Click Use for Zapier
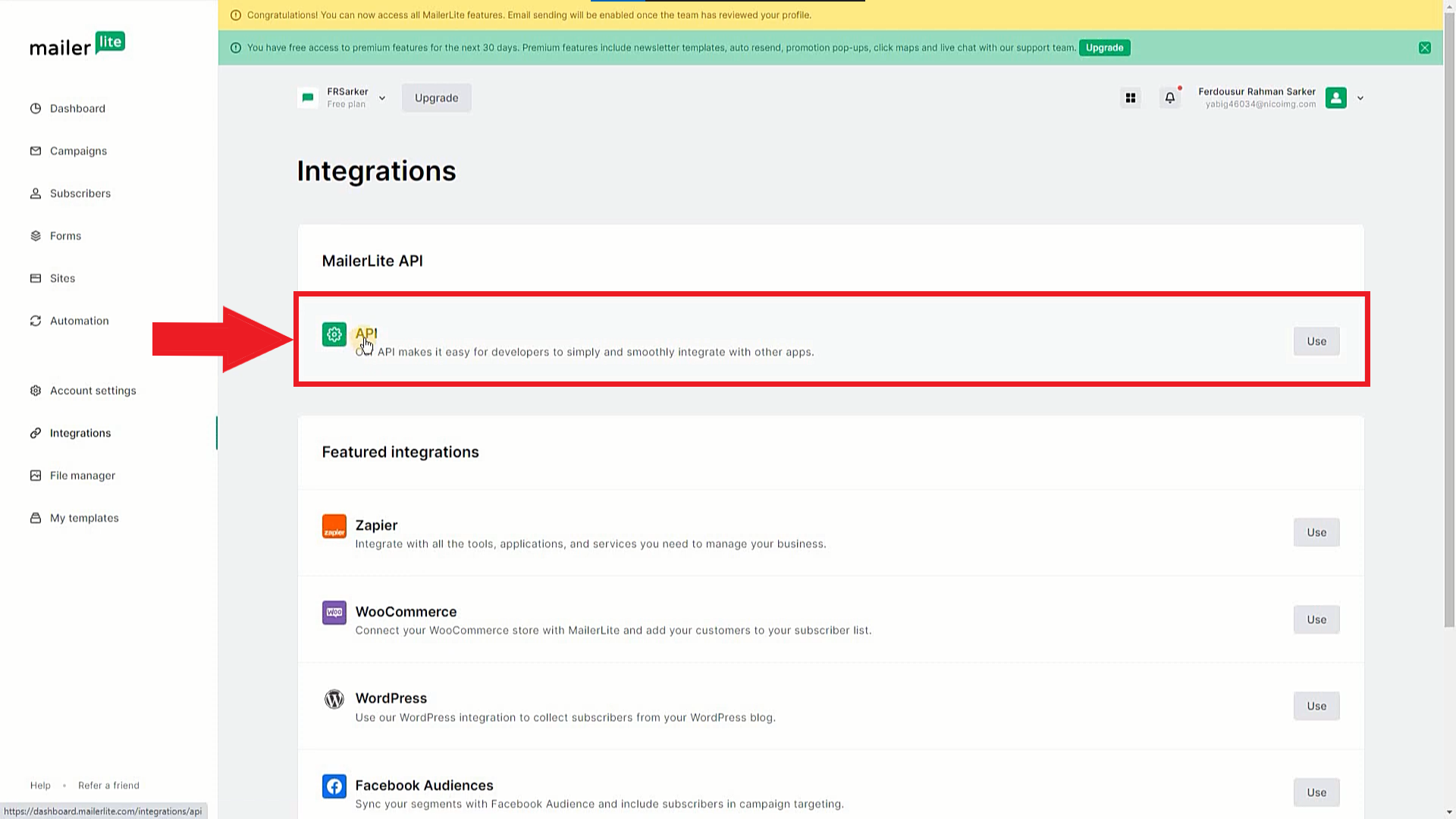This screenshot has height=819, width=1456. click(1316, 532)
